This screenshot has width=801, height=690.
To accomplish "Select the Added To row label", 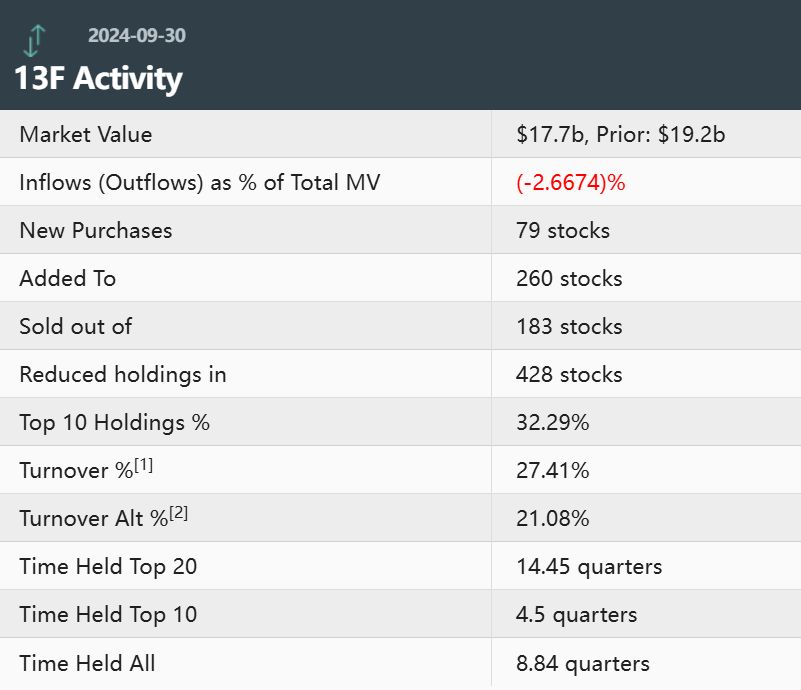I will coord(68,278).
